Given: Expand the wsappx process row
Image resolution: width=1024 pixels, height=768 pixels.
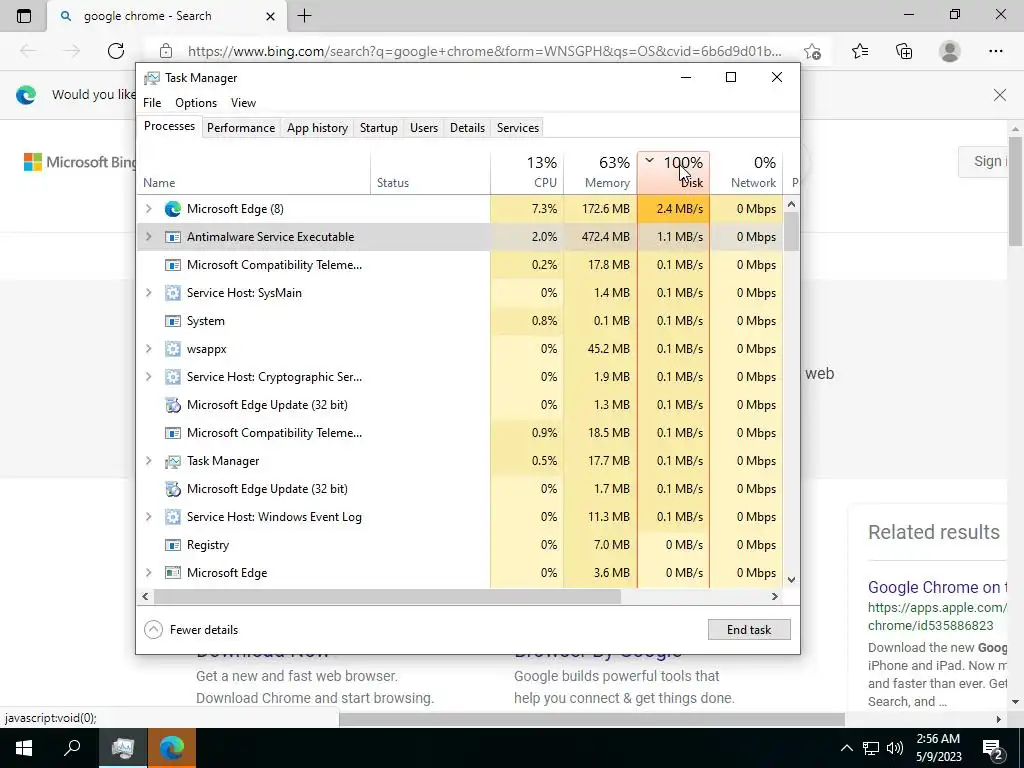Looking at the screenshot, I should pos(148,349).
